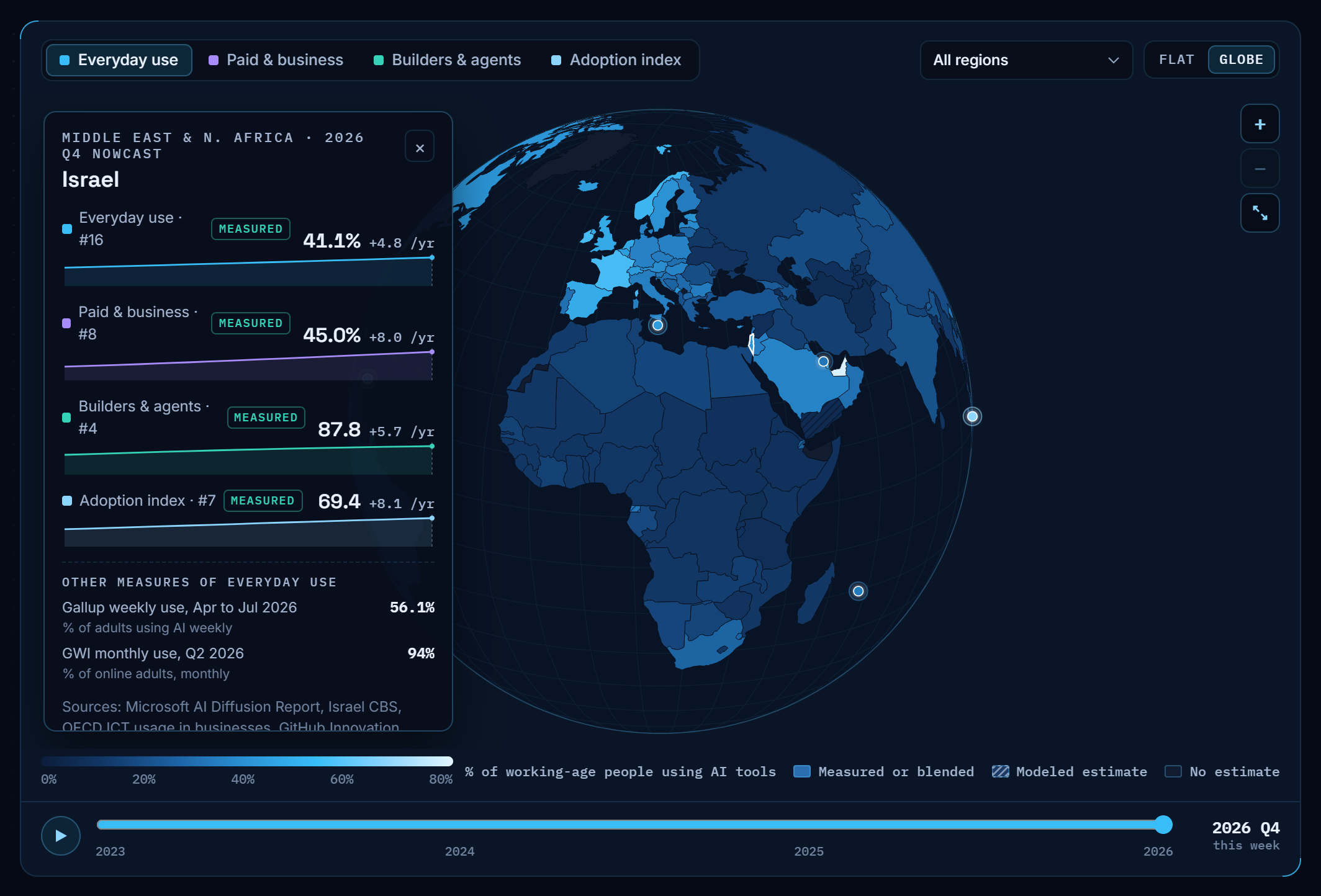Select GLOBE map view
Viewport: 1321px width, 896px height.
1241,60
